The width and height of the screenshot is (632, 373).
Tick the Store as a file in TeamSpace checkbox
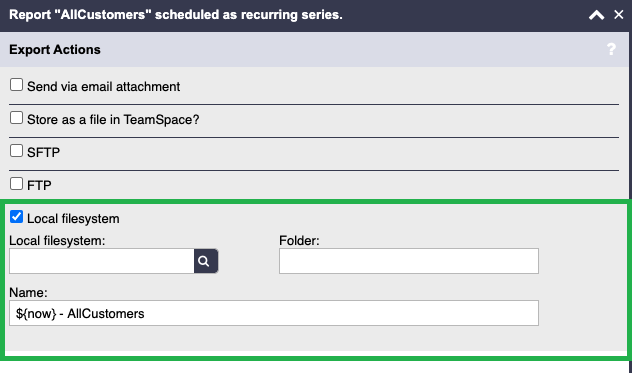pyautogui.click(x=16, y=118)
